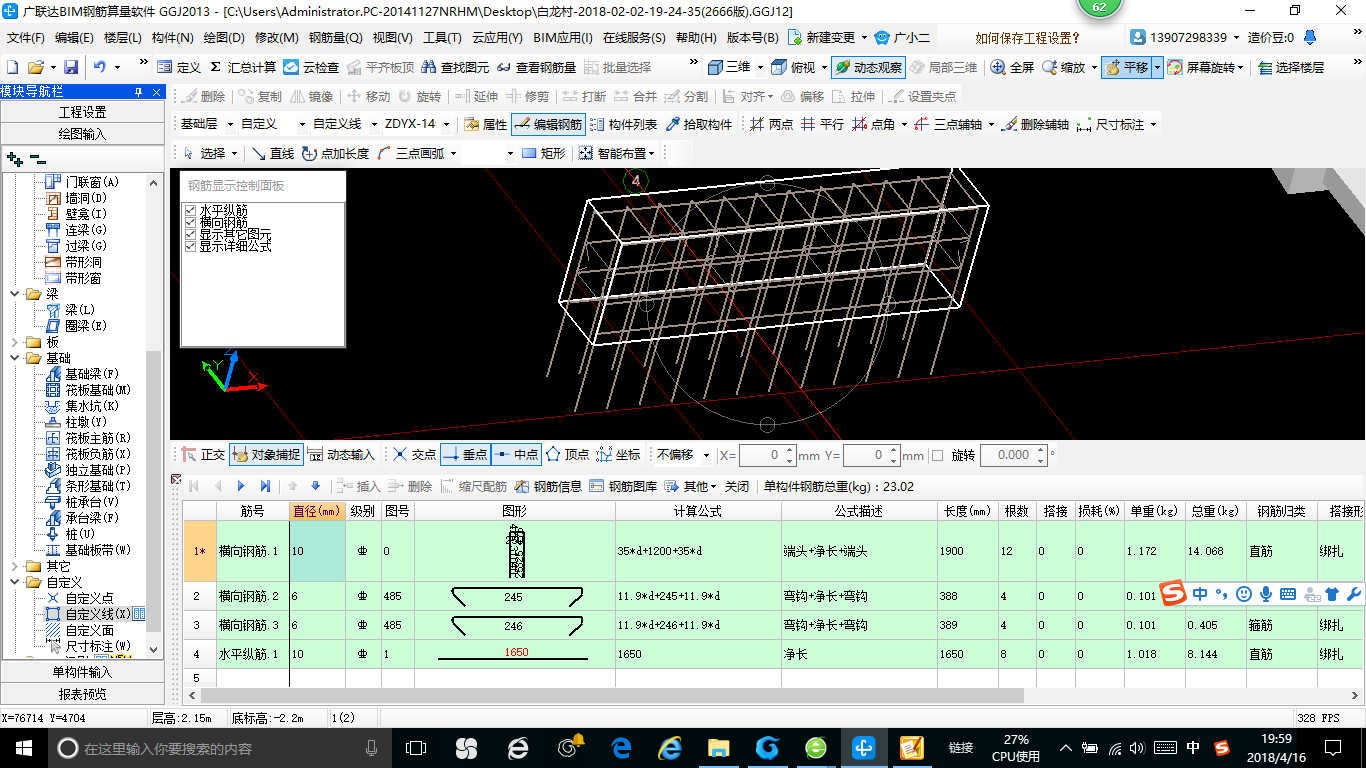
Task: Click taskbar search box
Action: tap(219, 747)
